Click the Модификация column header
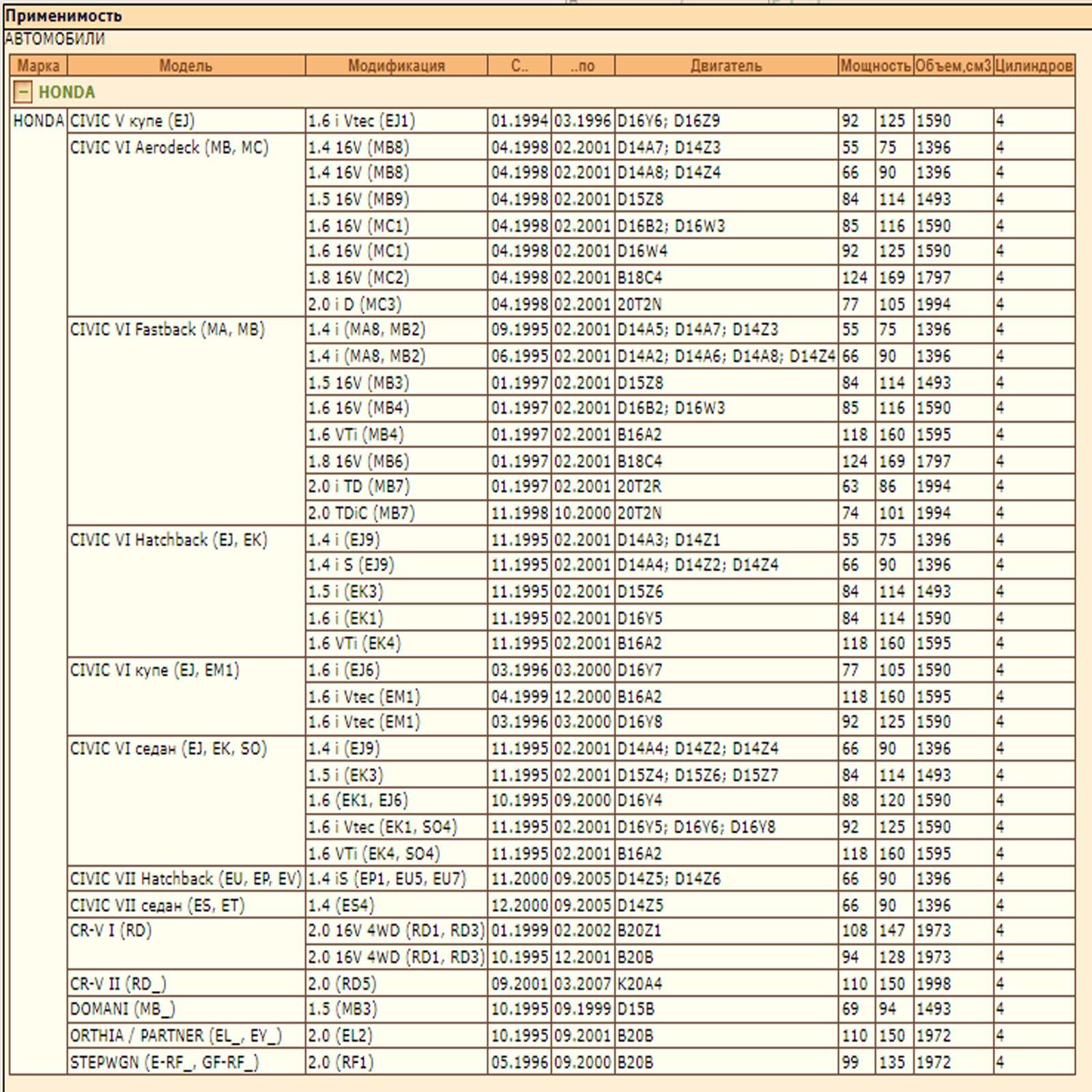 [396, 66]
